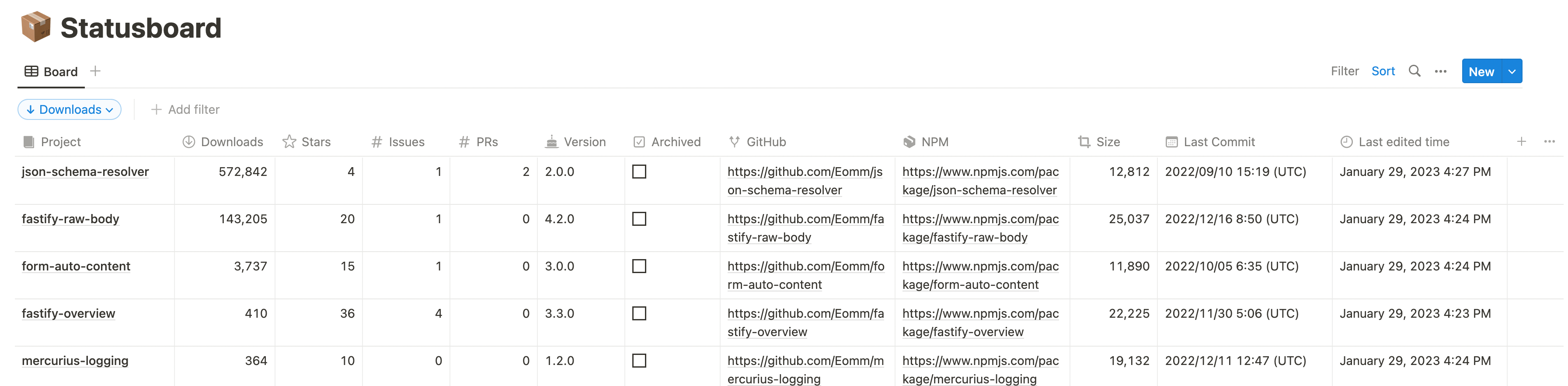Select downloads cell 572,842
The image size is (1568, 386).
pyautogui.click(x=224, y=180)
